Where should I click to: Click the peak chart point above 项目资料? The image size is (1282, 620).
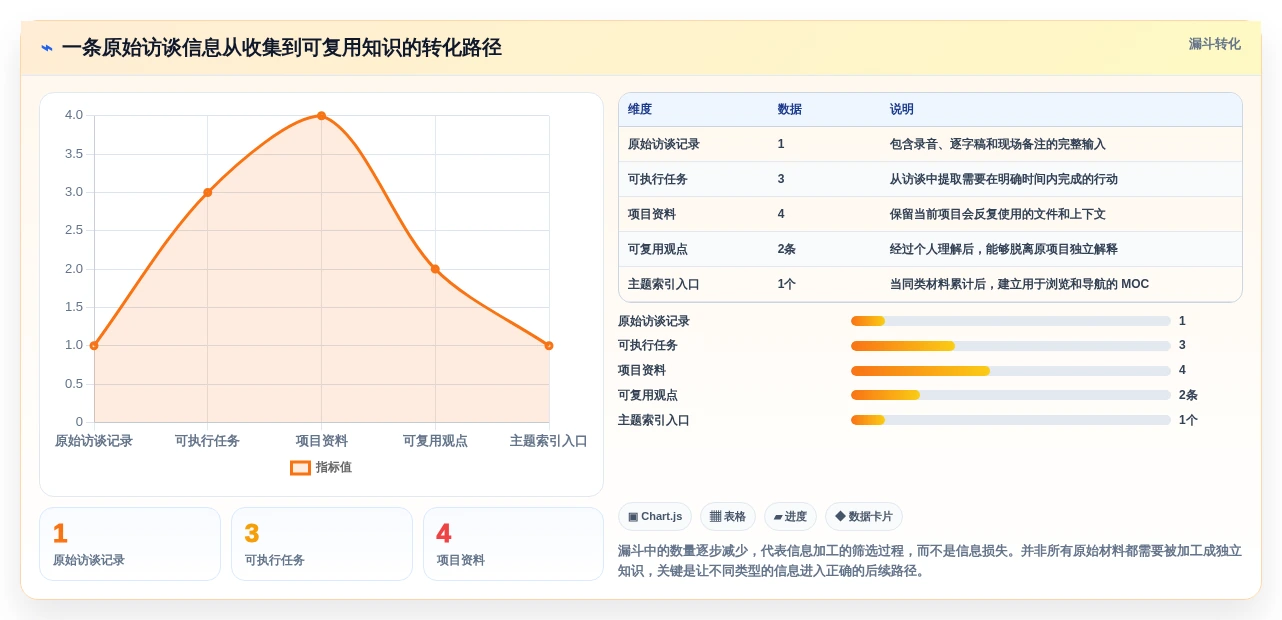pyautogui.click(x=321, y=115)
